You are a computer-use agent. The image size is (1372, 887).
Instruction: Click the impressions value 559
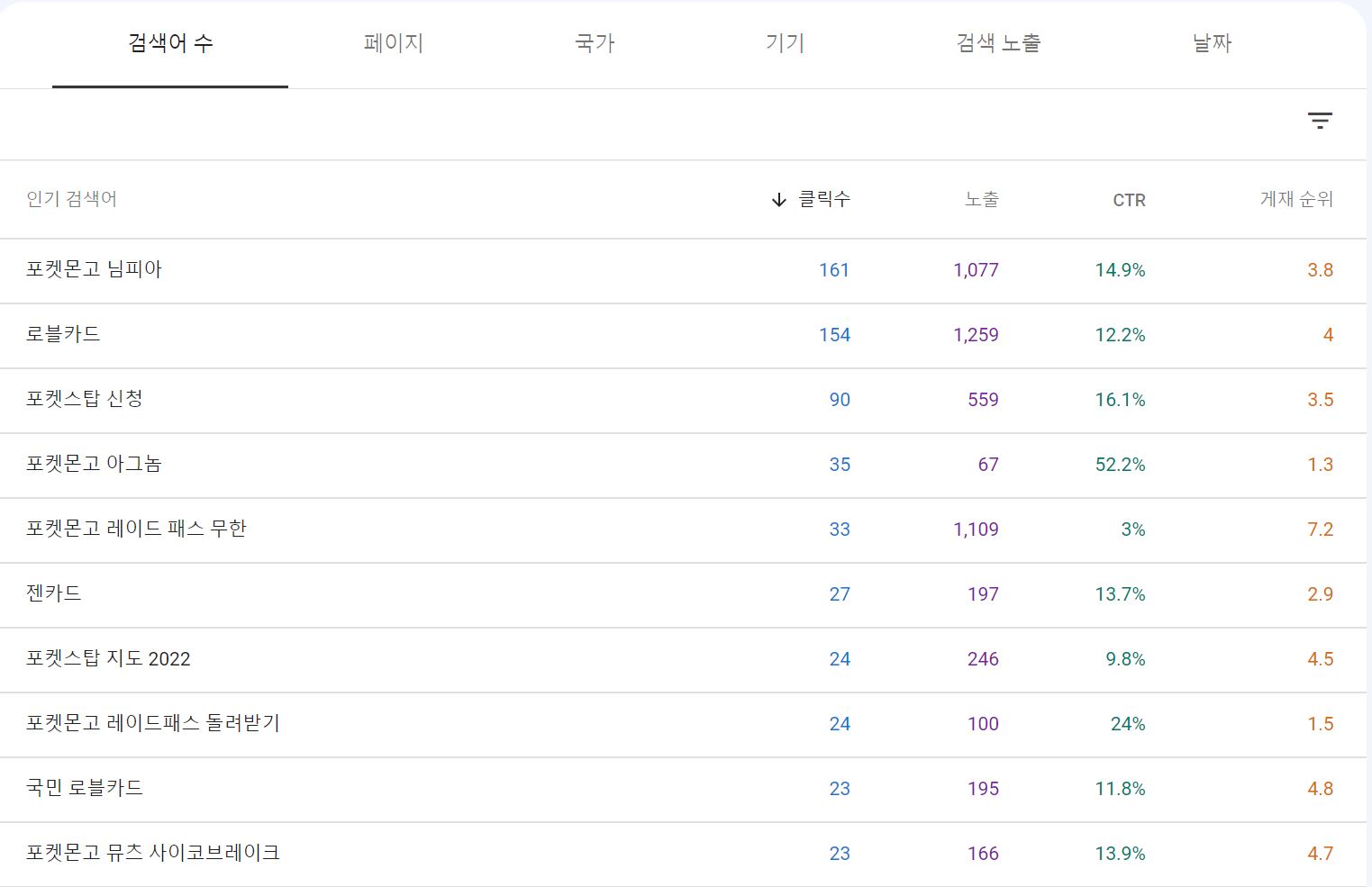[984, 400]
